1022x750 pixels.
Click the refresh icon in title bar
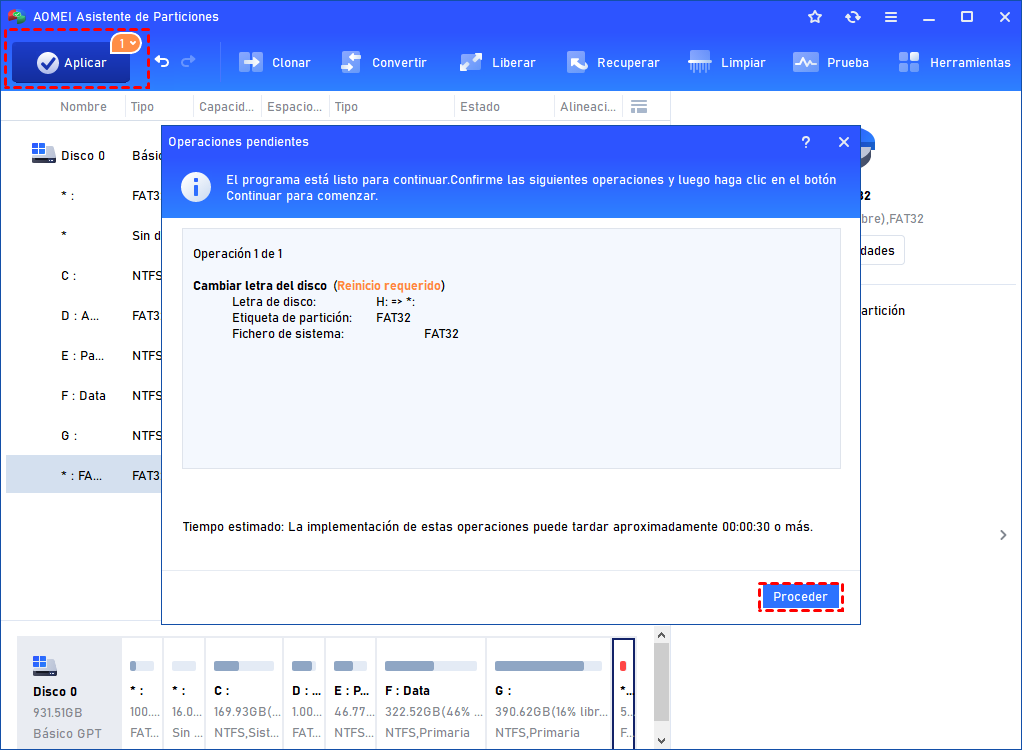(853, 17)
